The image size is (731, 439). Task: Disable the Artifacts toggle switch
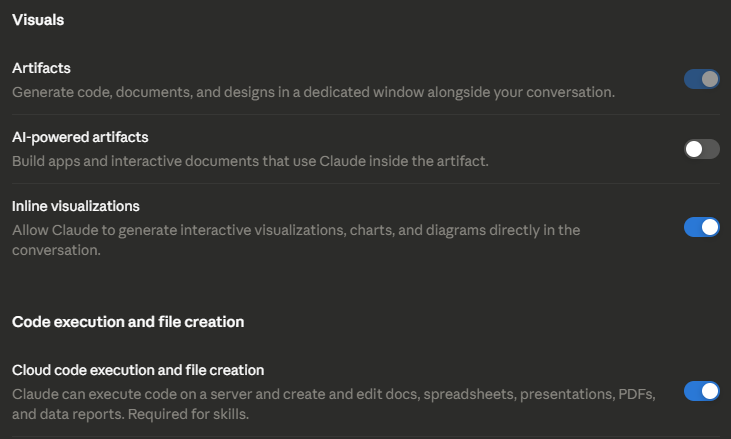pyautogui.click(x=702, y=79)
